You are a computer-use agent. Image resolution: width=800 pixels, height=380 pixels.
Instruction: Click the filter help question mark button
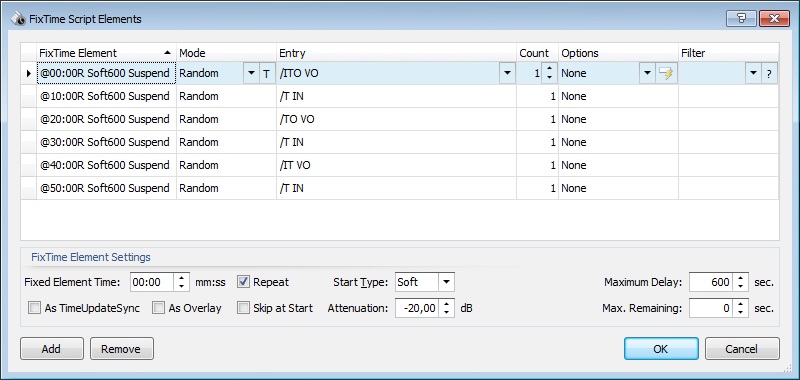[x=769, y=73]
